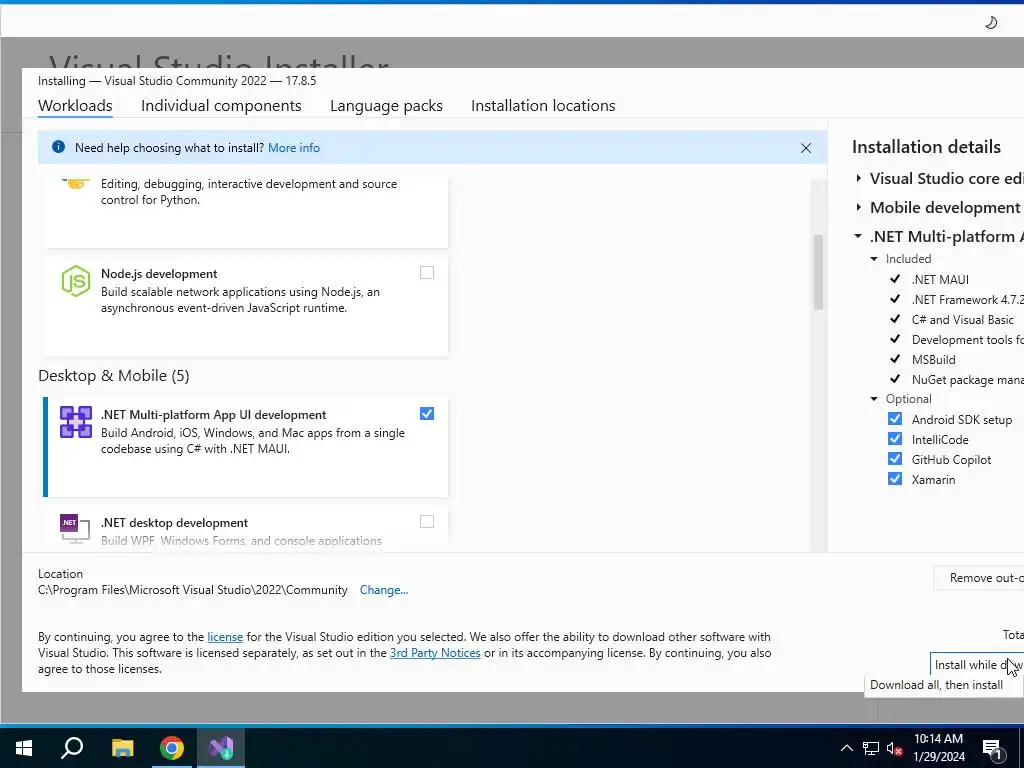
Task: Select the NuGet package manager item
Action: point(967,380)
